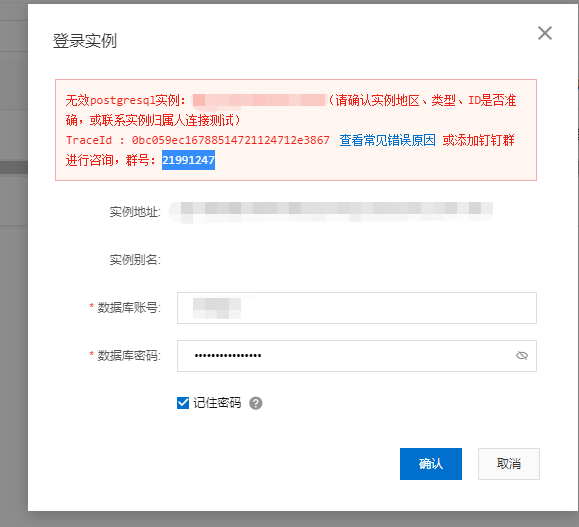
Task: Open the 查看常见错误原因 link
Action: coord(387,140)
